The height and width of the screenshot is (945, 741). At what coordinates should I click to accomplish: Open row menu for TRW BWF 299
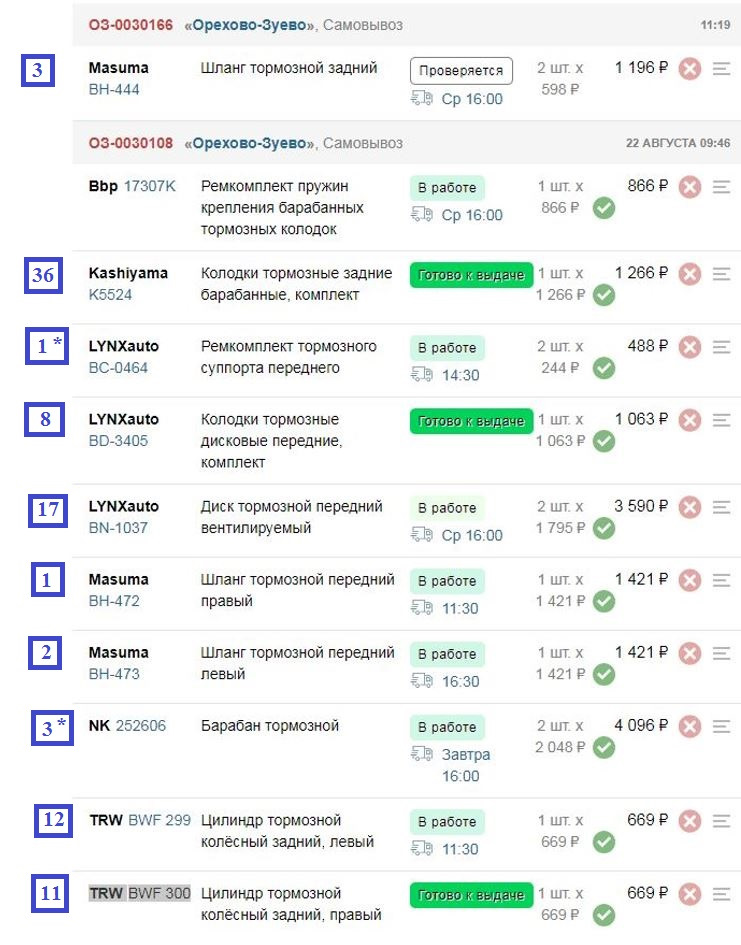tap(722, 821)
